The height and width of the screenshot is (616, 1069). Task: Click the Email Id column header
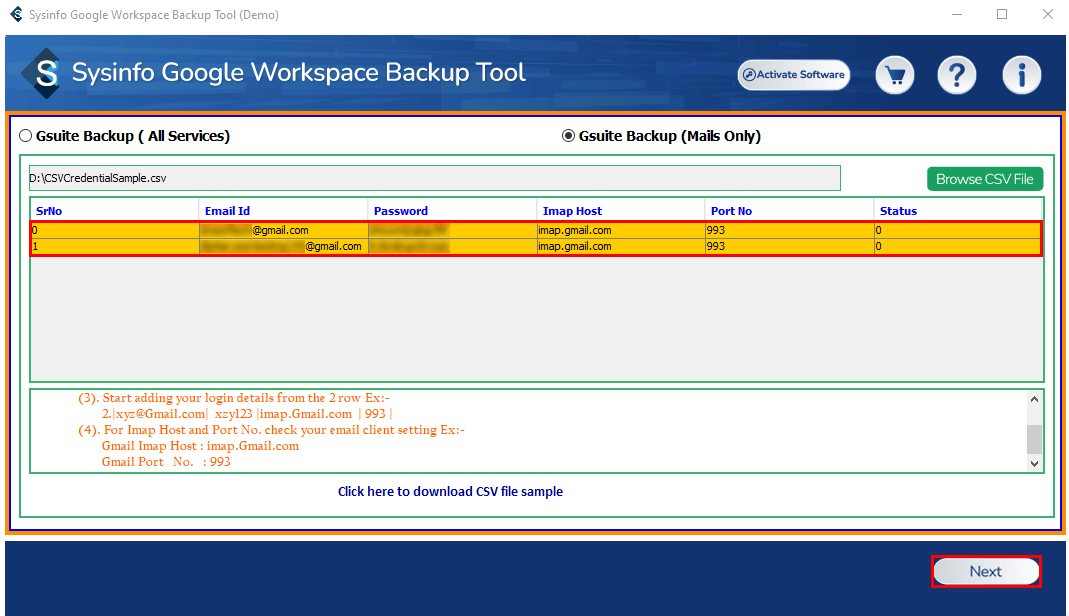227,211
